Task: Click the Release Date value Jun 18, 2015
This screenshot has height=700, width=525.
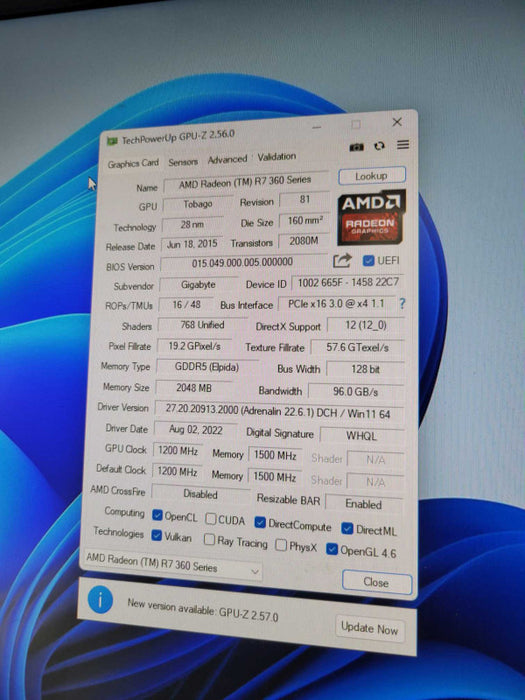Action: tap(192, 244)
